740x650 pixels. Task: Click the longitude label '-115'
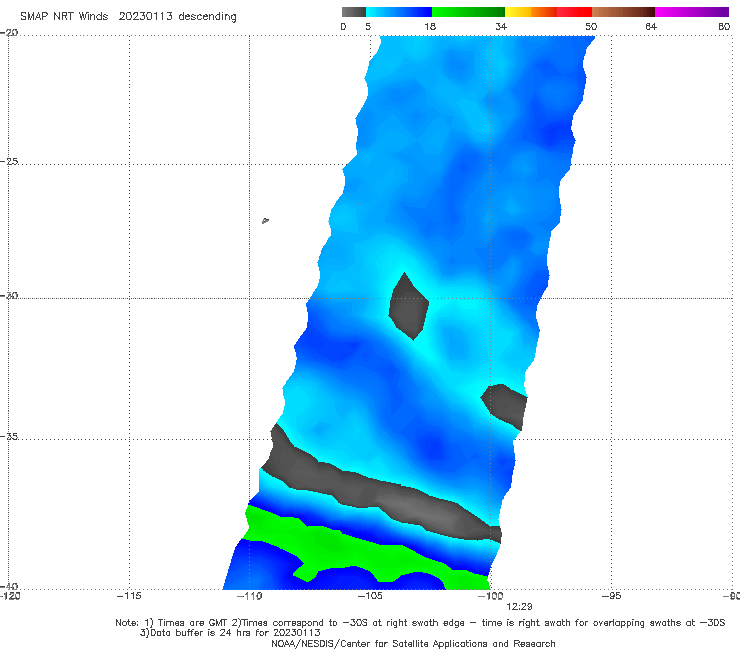129,596
